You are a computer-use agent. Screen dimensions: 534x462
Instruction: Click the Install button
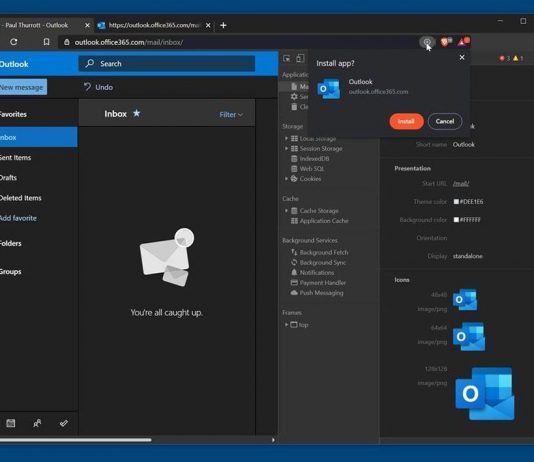click(406, 122)
